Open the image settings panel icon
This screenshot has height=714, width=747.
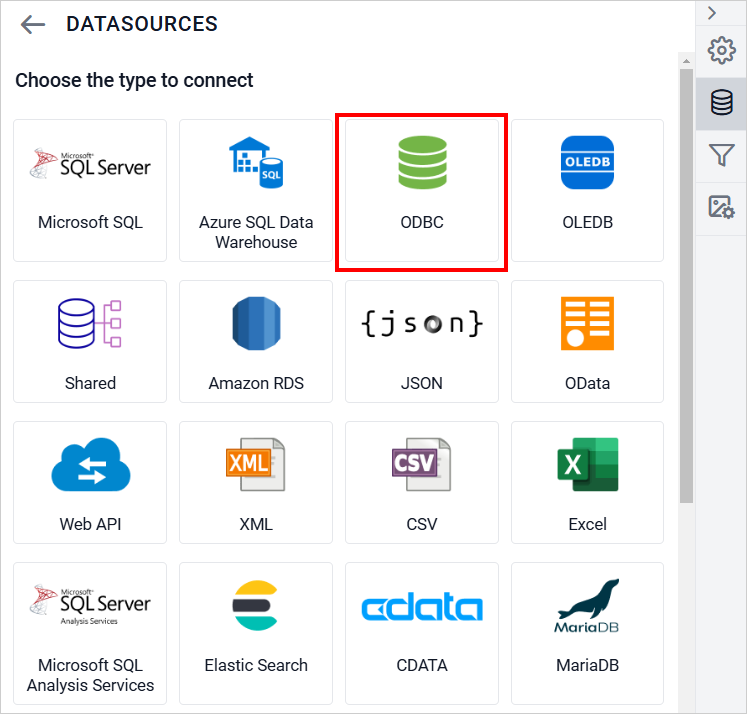(721, 207)
